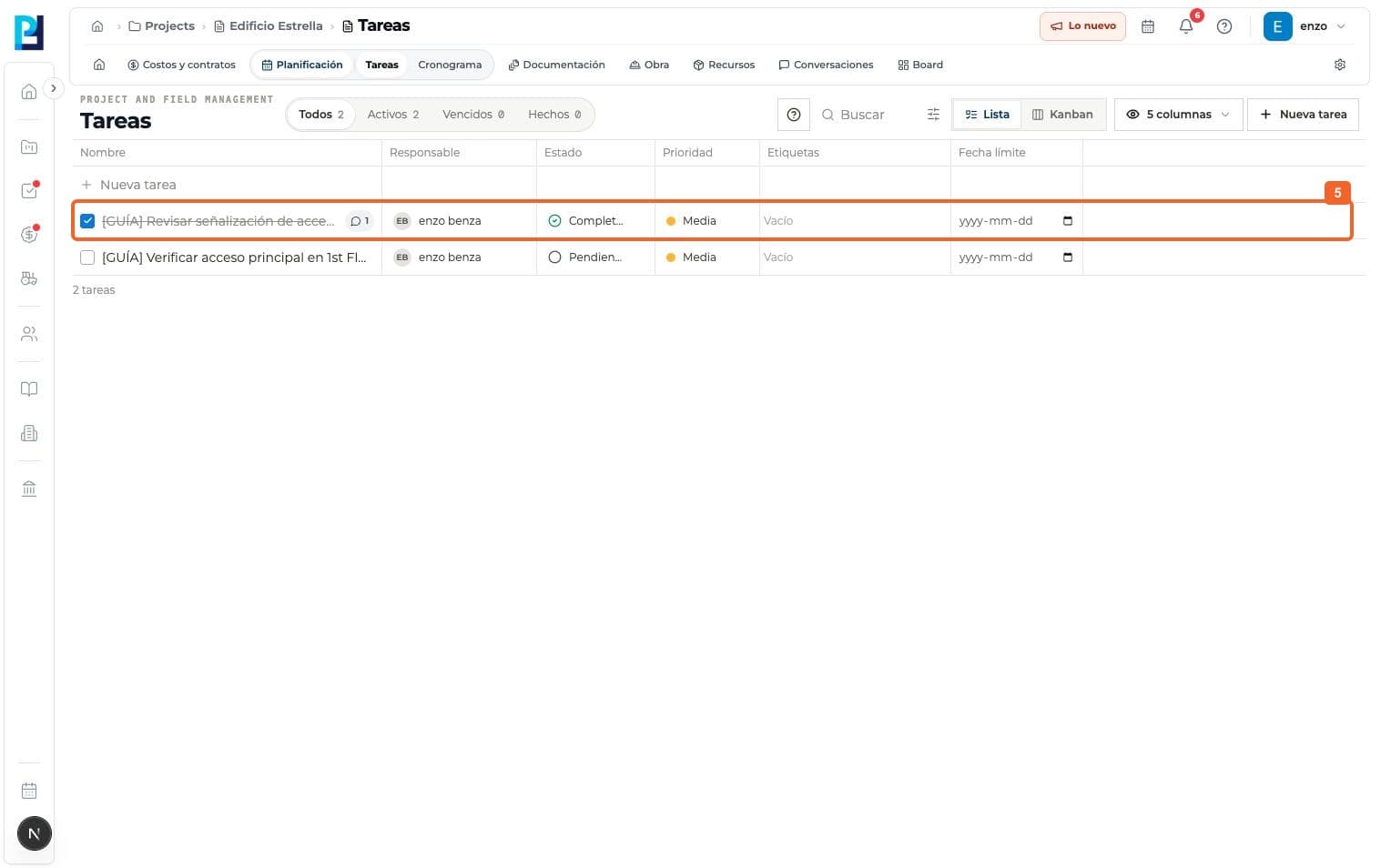1381x868 pixels.
Task: Select the Vencidos filter tab
Action: pos(473,115)
